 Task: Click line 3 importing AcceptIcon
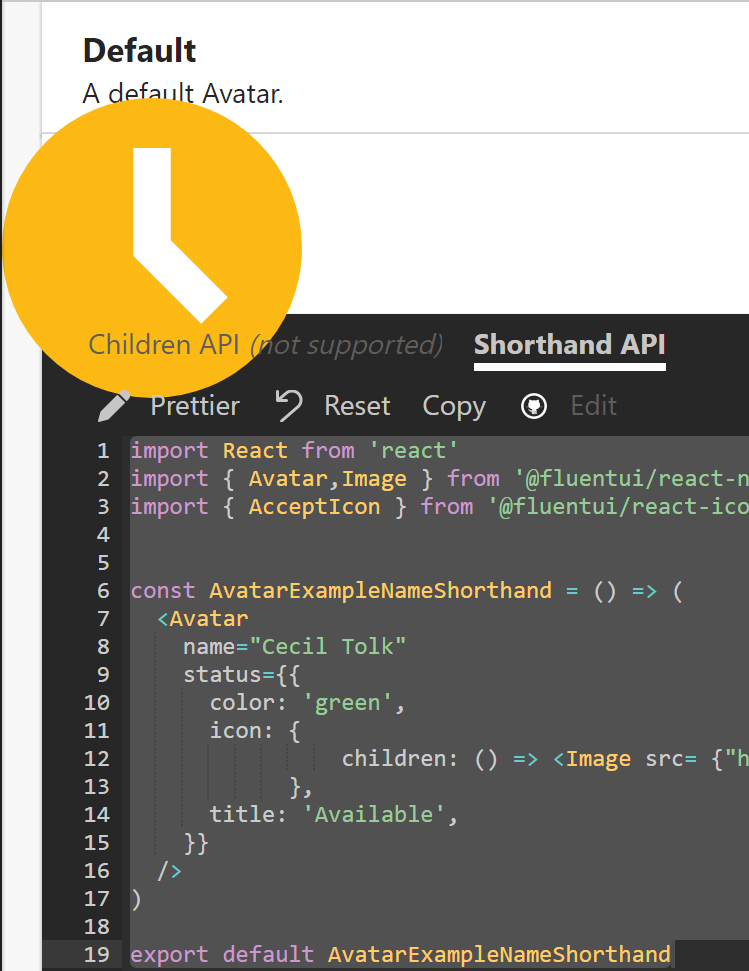coord(439,507)
